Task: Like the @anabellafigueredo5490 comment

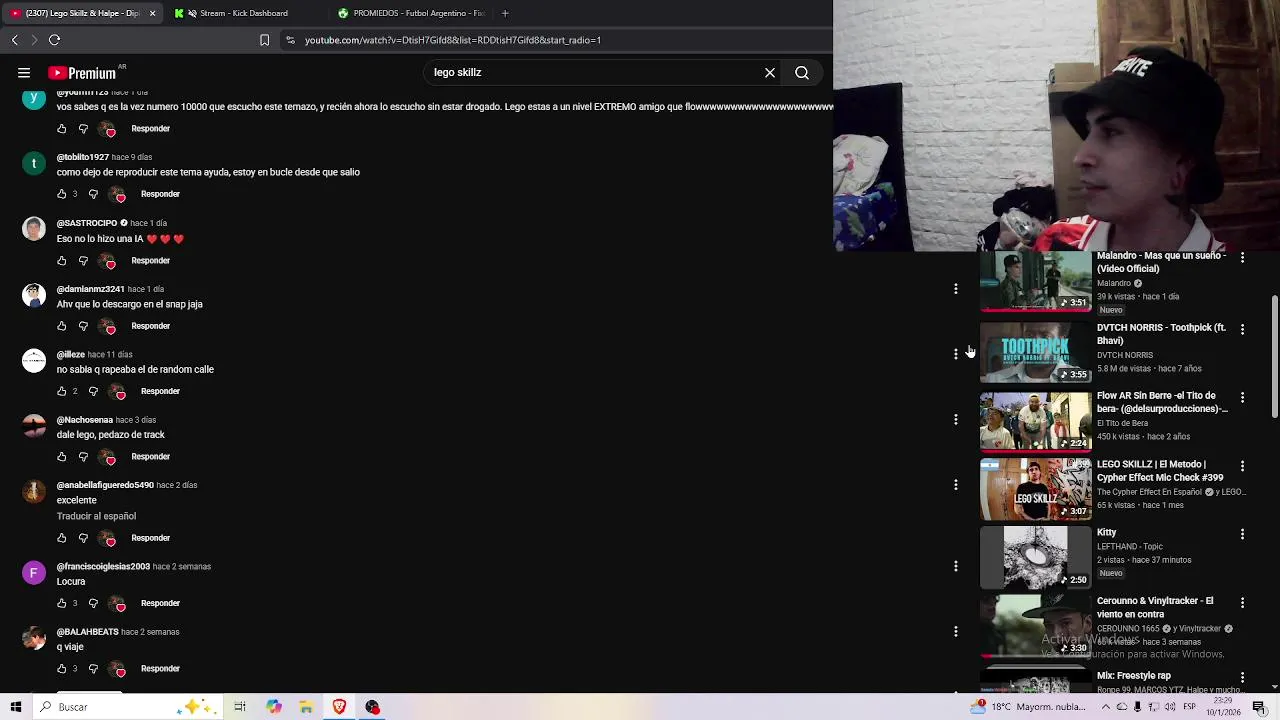Action: (x=62, y=538)
